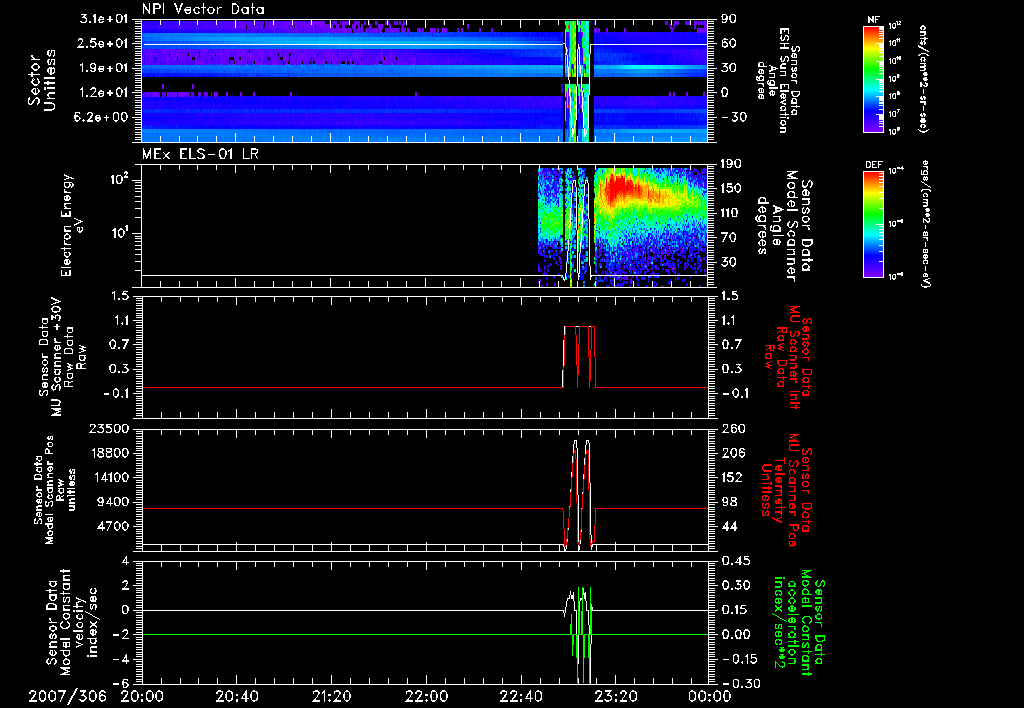Click the "1.2e+01" sector tick label
1024x708 pixels.
coord(104,93)
